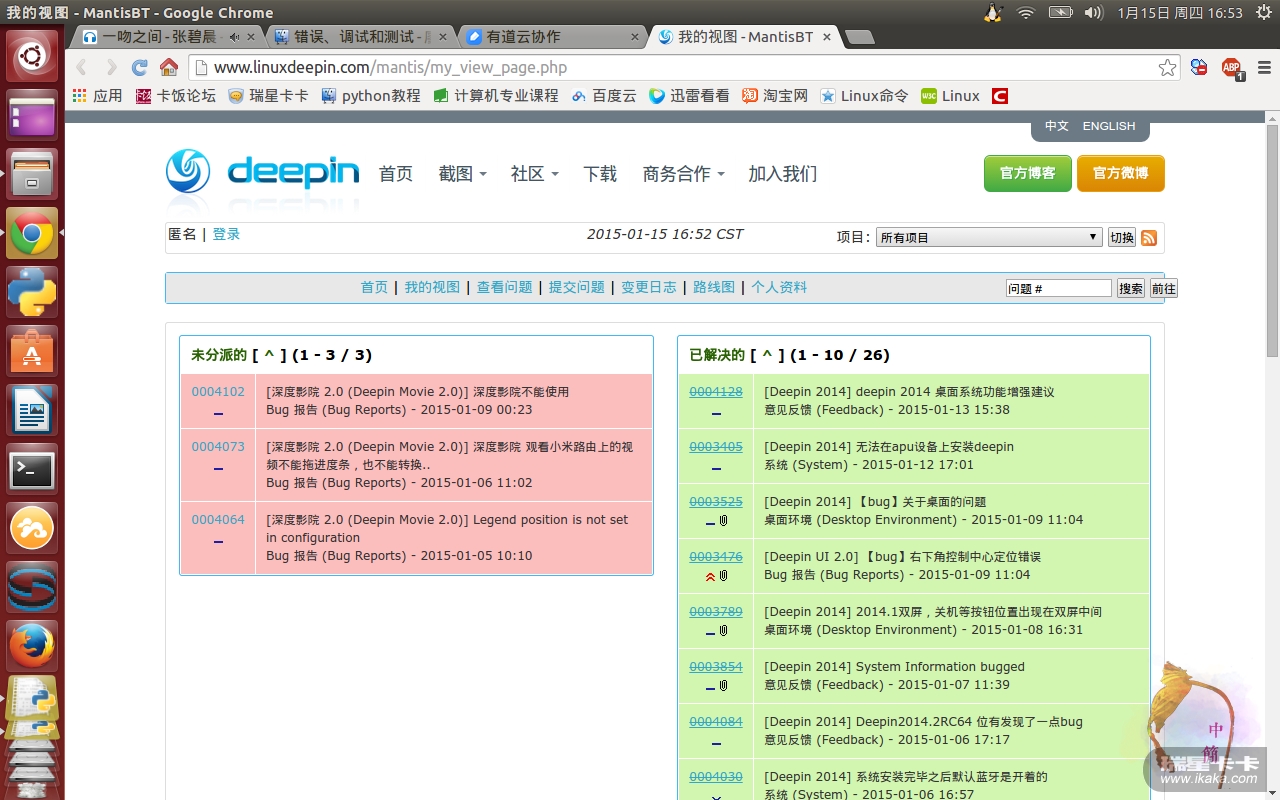Viewport: 1280px width, 800px height.
Task: Open the python教程 bookmark
Action: coord(371,96)
